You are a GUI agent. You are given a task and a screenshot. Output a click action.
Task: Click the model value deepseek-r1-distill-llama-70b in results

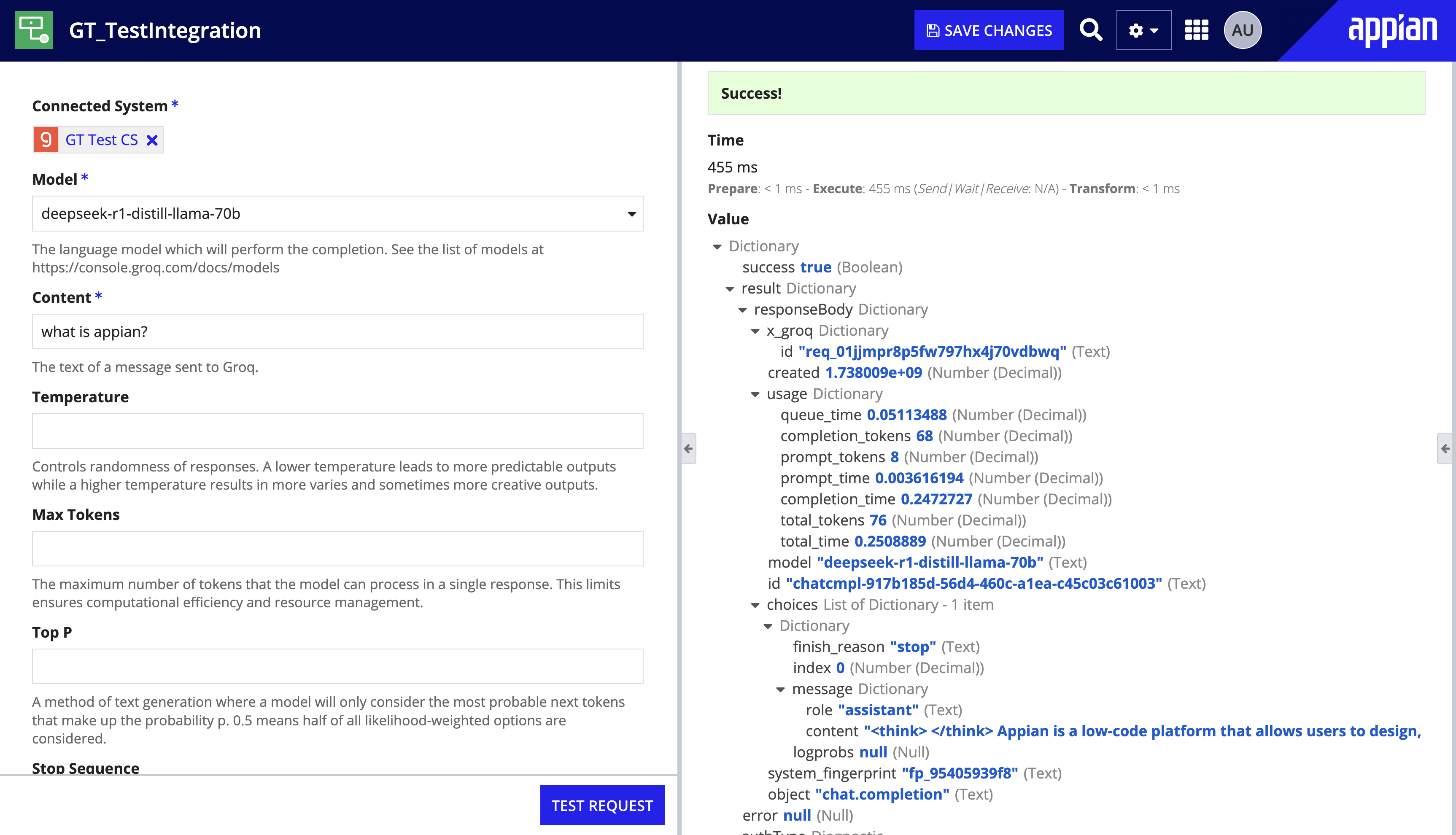tap(930, 563)
